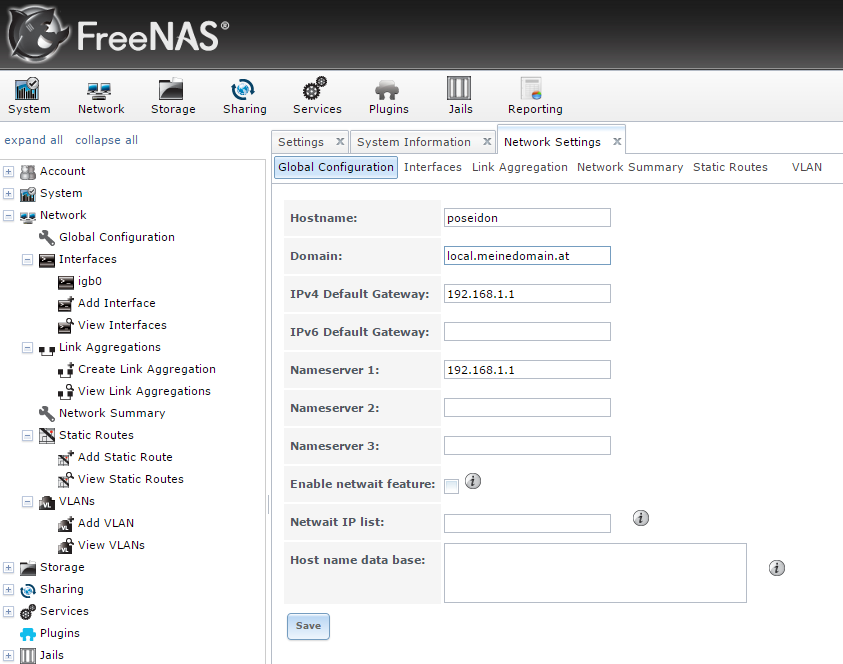The image size is (843, 664).
Task: Open the Plugins toolbar icon
Action: [x=387, y=90]
